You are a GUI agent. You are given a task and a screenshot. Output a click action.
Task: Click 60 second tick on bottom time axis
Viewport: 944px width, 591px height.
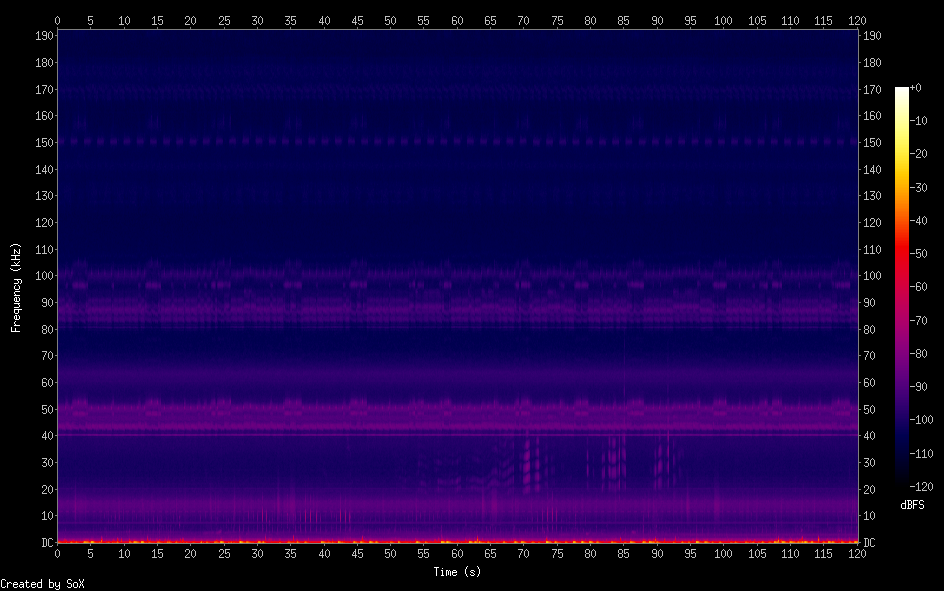457,553
